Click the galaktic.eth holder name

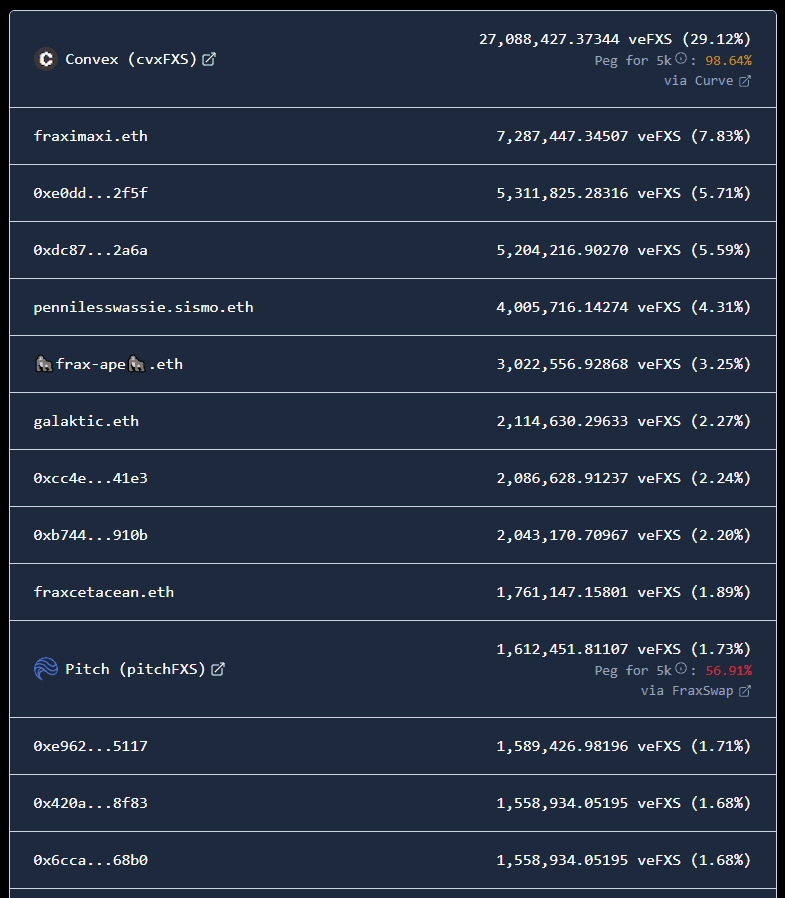point(86,421)
